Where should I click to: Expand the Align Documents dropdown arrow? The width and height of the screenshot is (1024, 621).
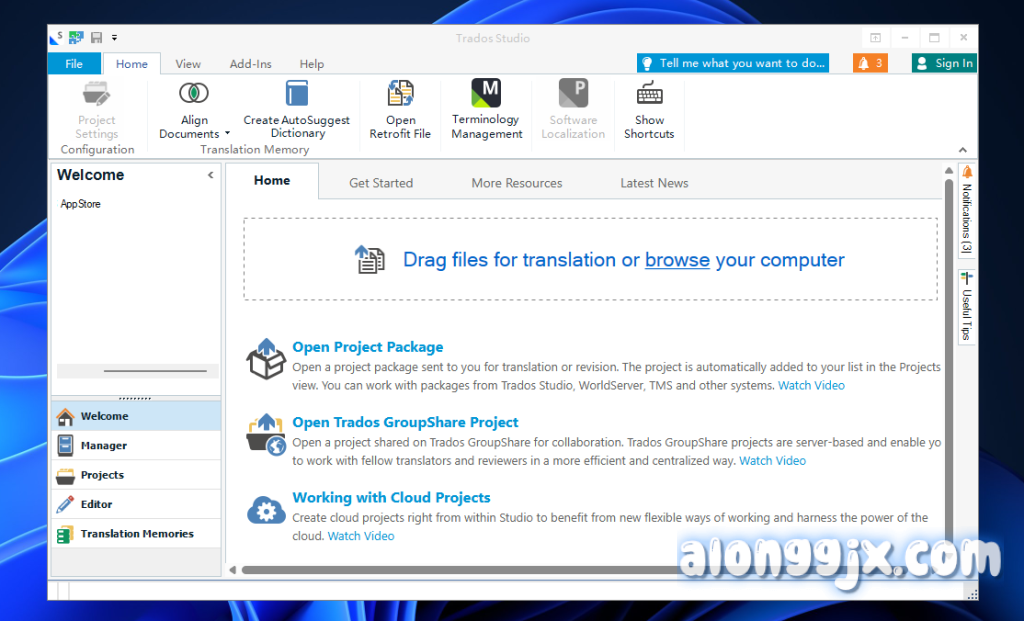pyautogui.click(x=227, y=134)
